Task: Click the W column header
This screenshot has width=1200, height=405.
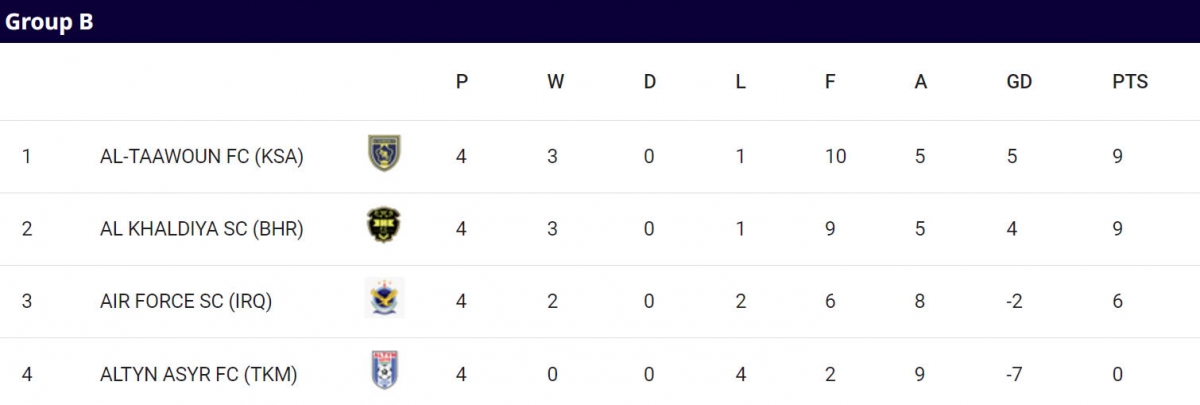Action: [555, 82]
